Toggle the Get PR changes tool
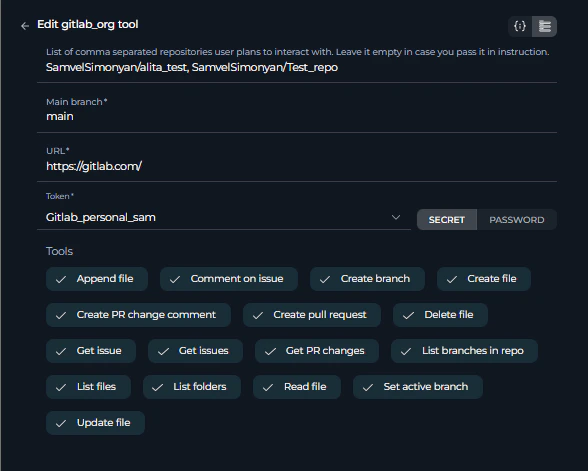The image size is (588, 471). click(x=317, y=351)
